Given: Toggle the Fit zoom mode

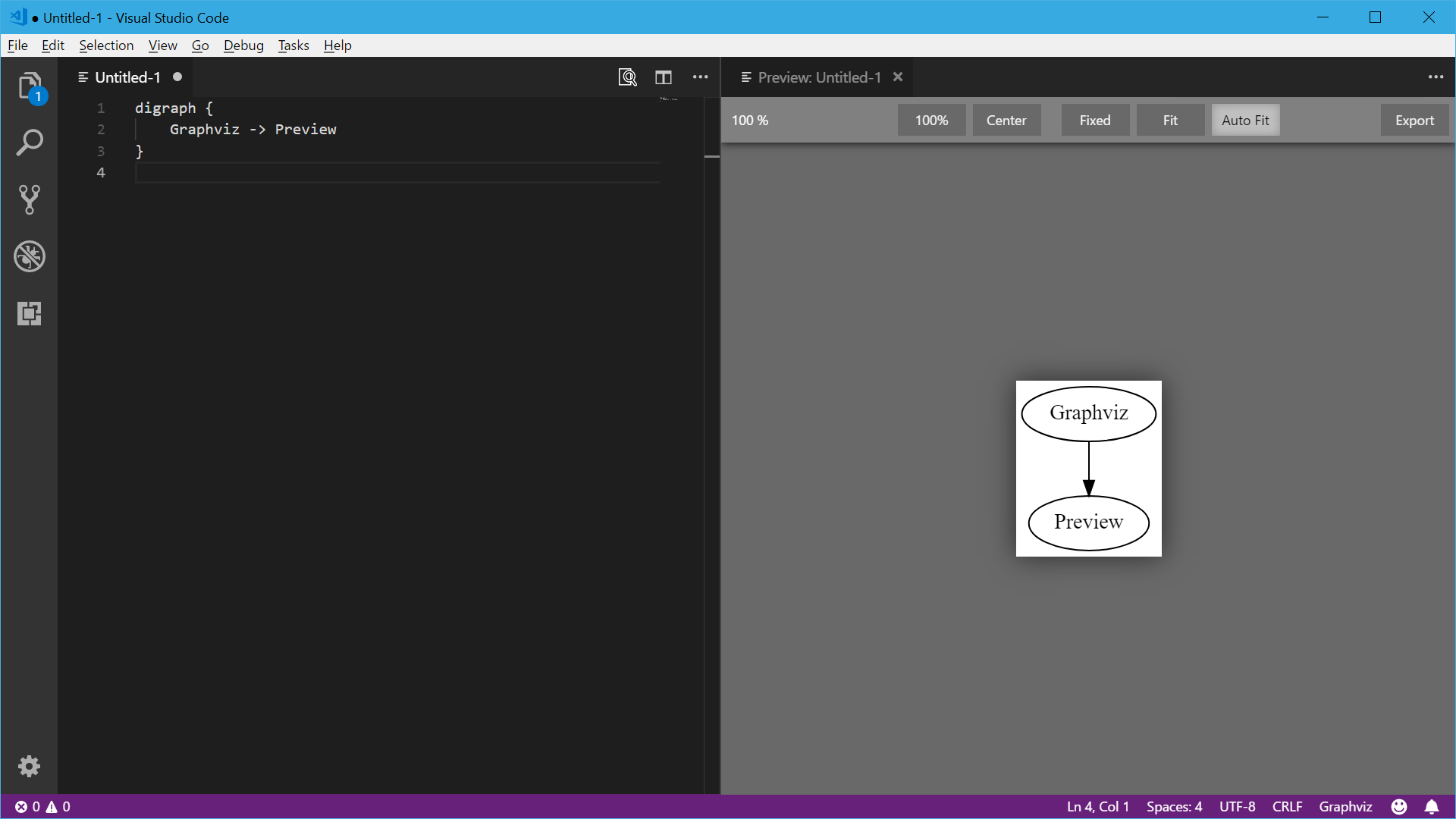Looking at the screenshot, I should click(1170, 121).
